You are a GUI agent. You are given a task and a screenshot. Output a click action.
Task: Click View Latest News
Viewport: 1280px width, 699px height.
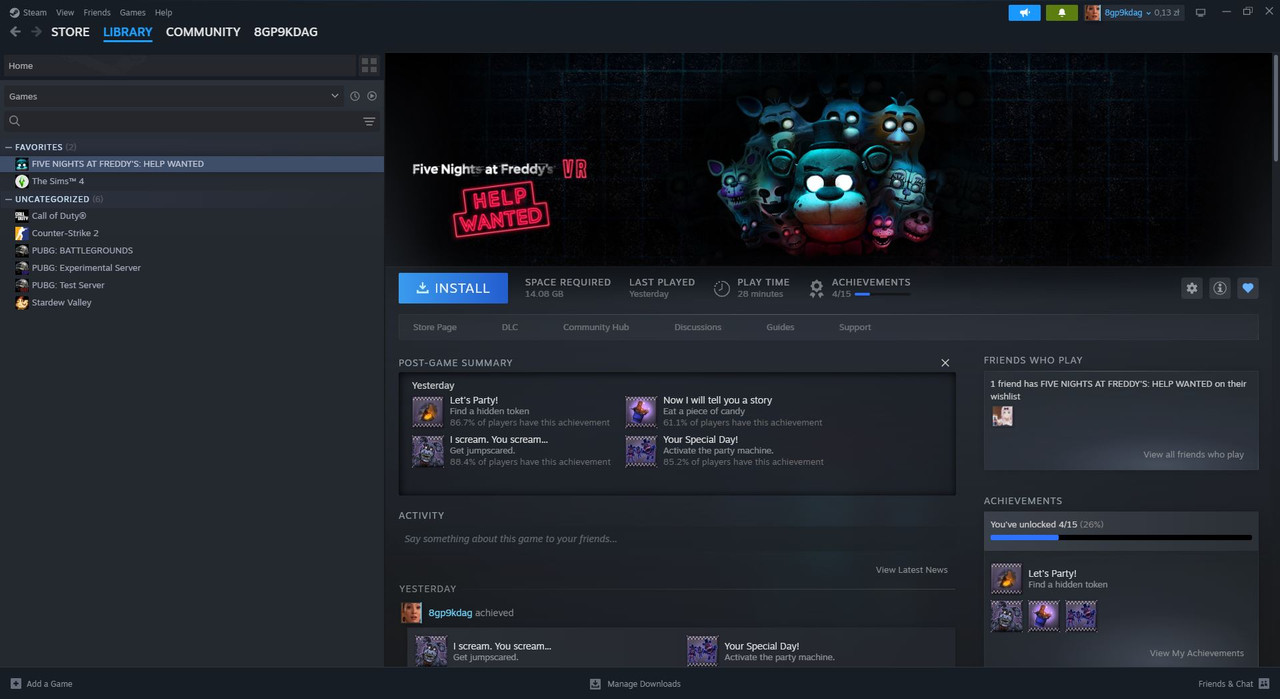(912, 570)
